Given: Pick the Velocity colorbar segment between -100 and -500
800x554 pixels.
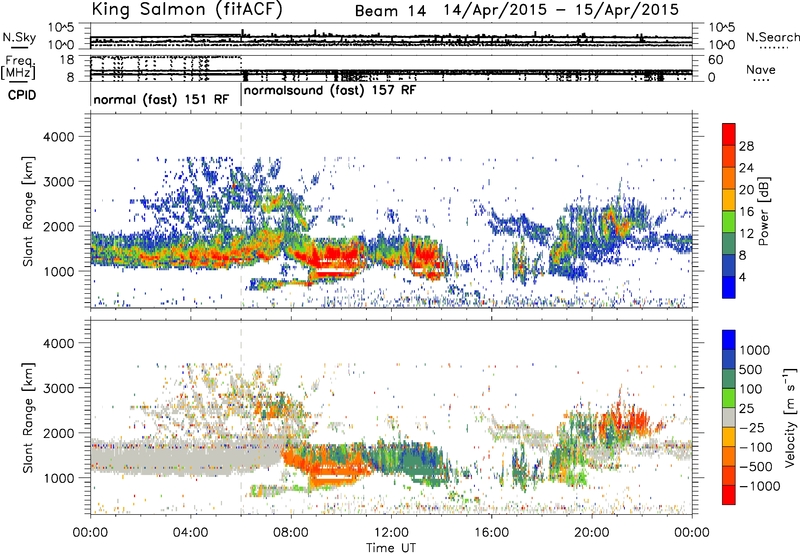Looking at the screenshot, I should (729, 456).
